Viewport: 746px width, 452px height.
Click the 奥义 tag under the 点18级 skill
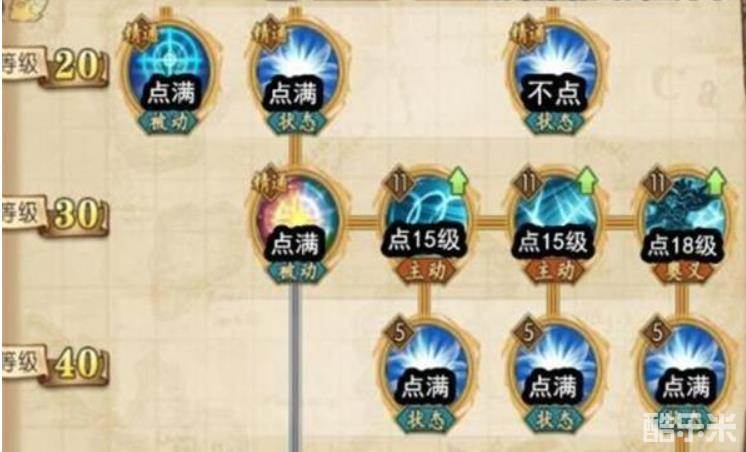683,271
